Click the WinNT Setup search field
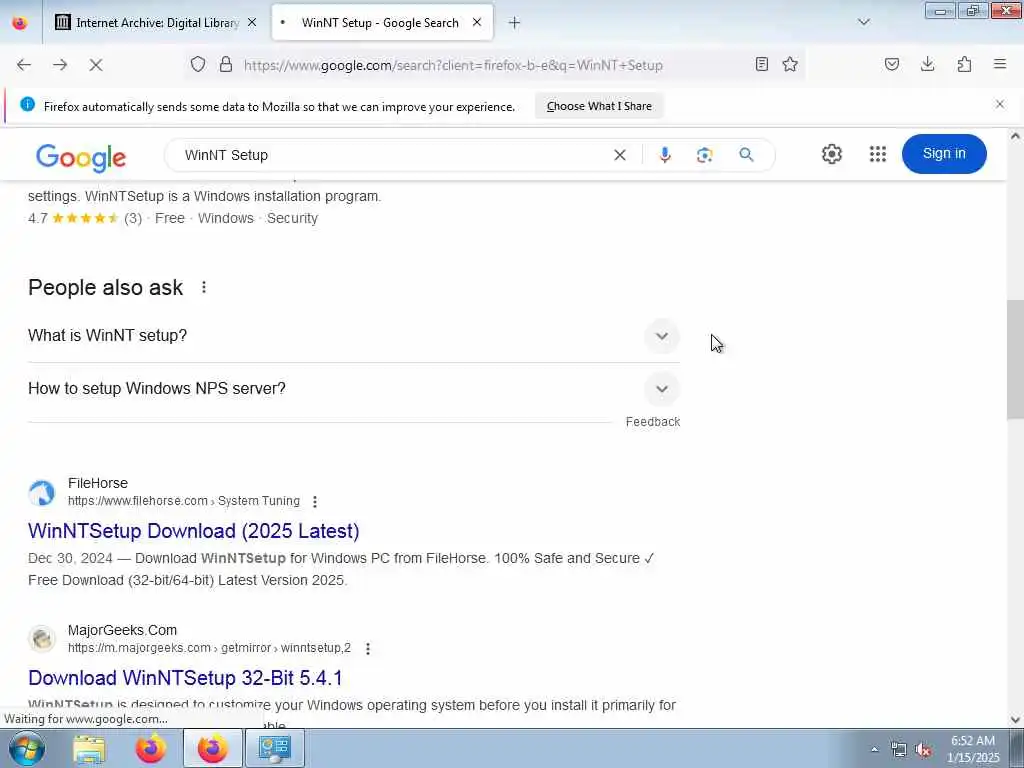This screenshot has height=768, width=1024. [x=392, y=155]
